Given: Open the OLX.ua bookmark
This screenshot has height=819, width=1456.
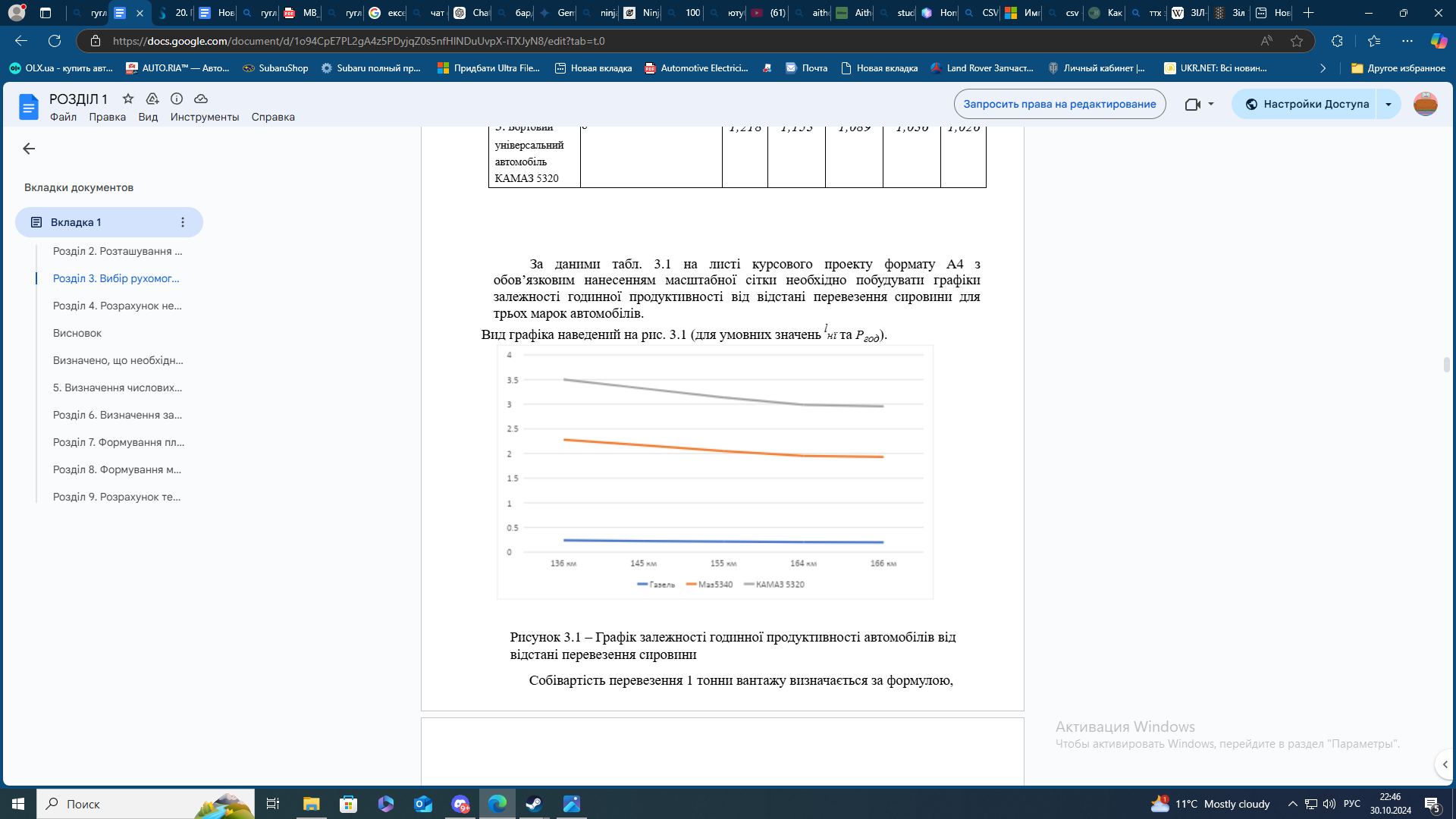Looking at the screenshot, I should point(61,68).
